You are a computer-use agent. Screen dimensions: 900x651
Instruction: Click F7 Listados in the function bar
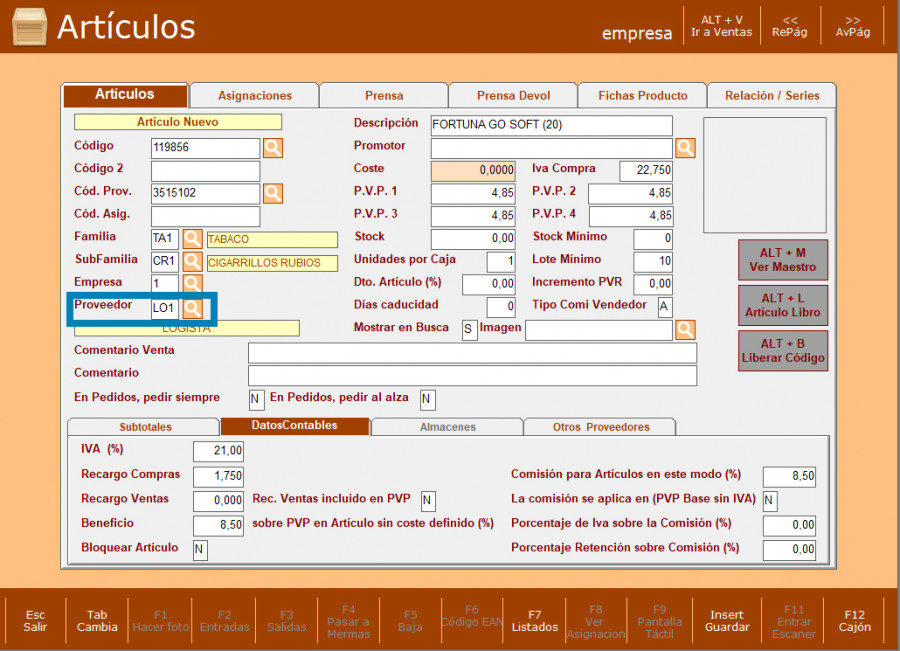535,621
